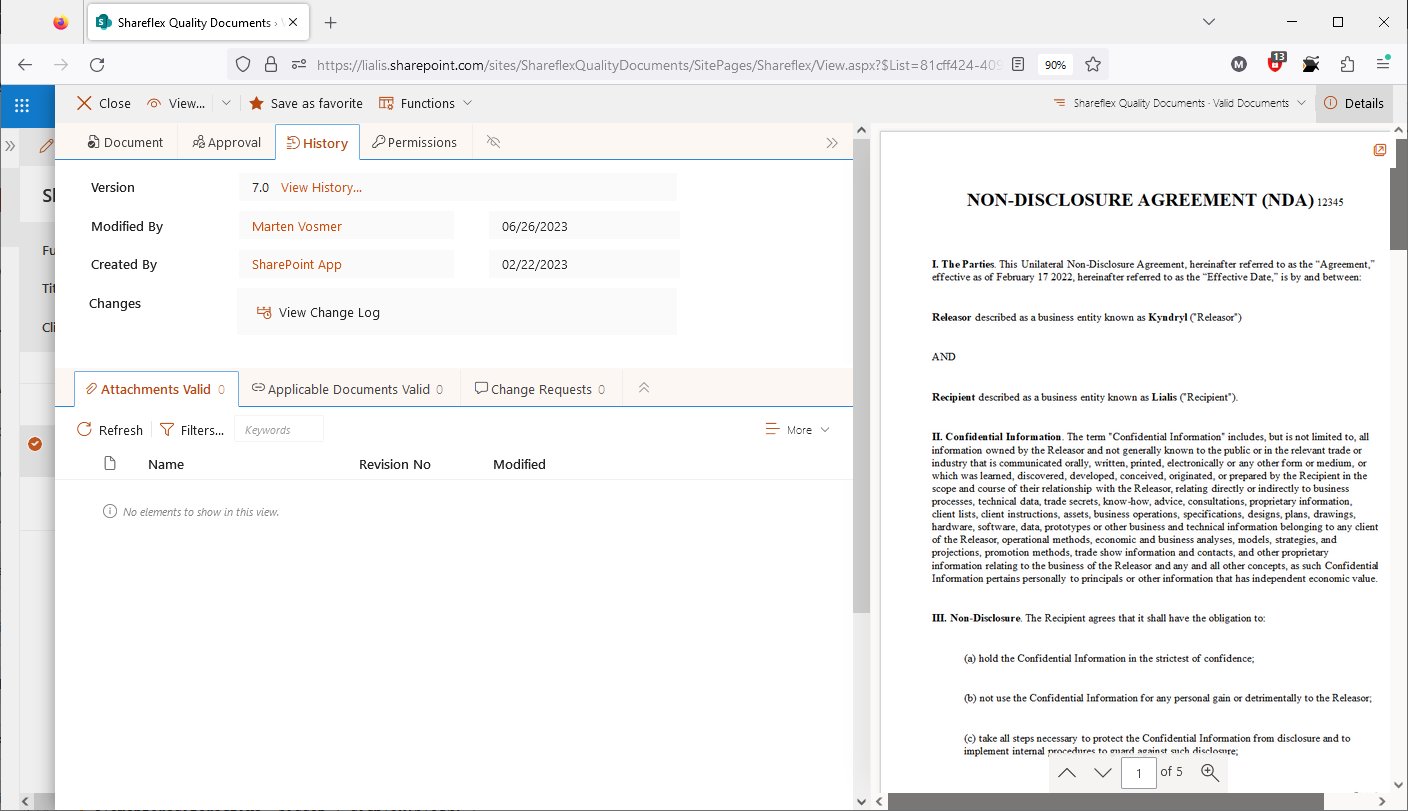Open PDF preview in new window
The image size is (1408, 811).
click(1380, 150)
